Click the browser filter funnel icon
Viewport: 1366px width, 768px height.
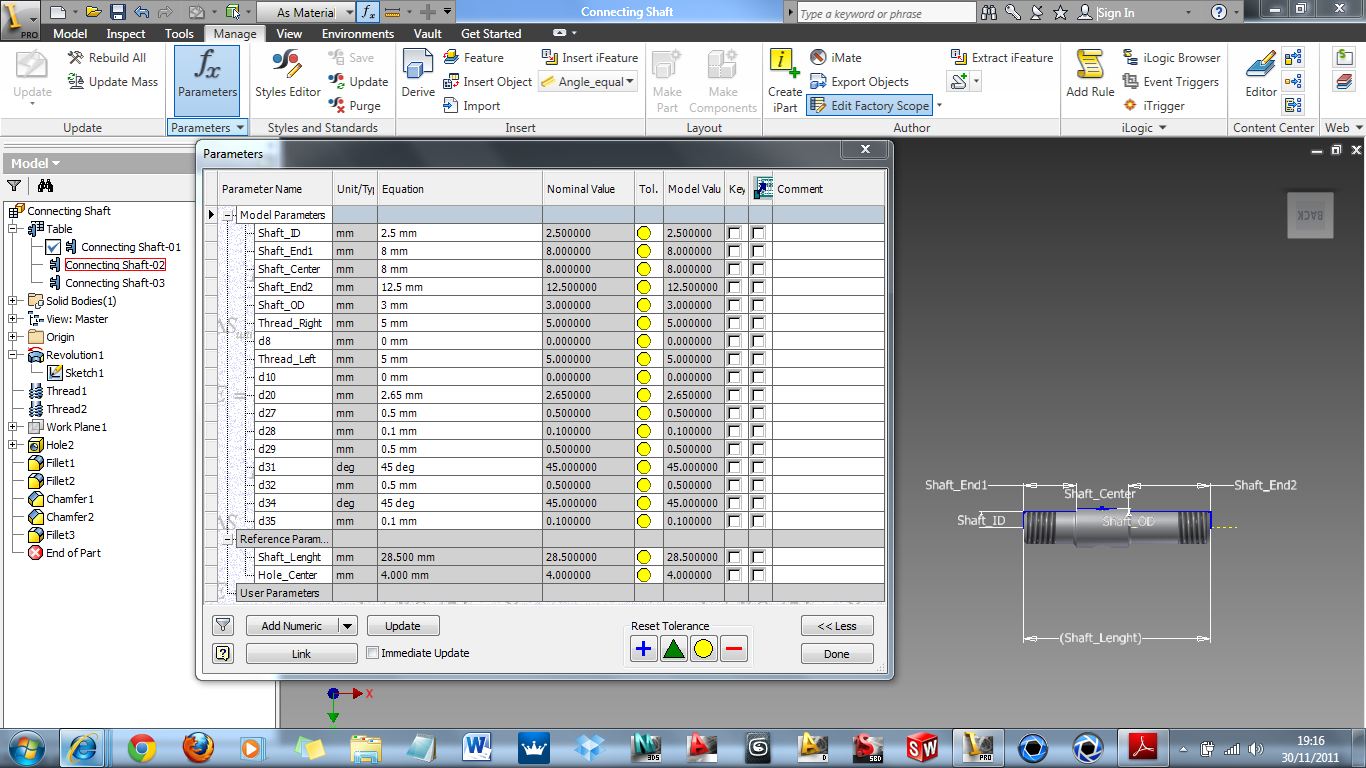(14, 186)
